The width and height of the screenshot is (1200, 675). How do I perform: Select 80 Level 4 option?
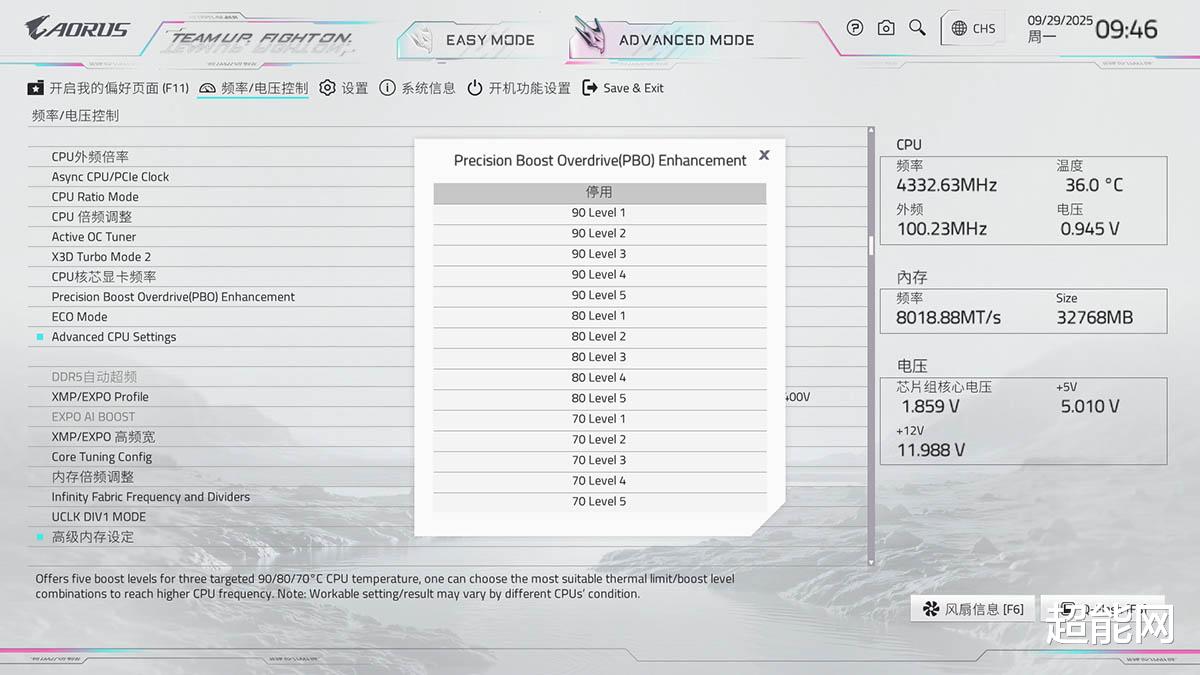pyautogui.click(x=600, y=378)
